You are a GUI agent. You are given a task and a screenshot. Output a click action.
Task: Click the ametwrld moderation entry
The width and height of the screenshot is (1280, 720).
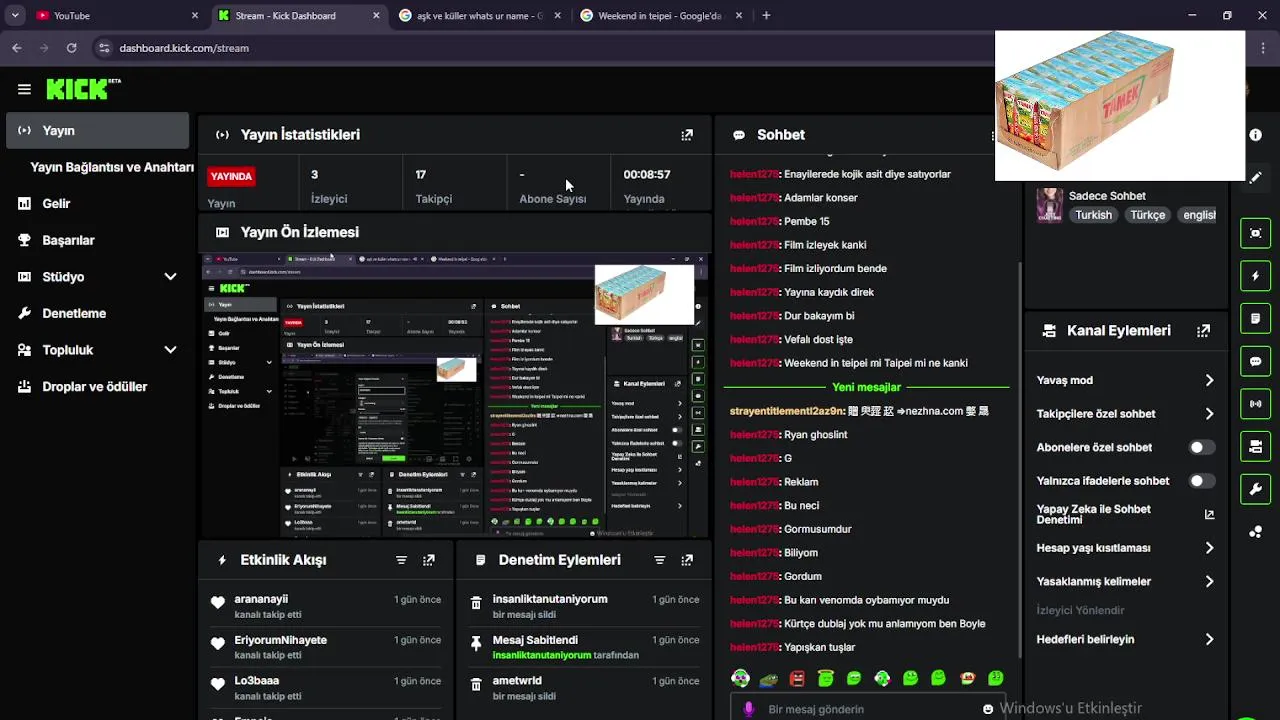(583, 687)
